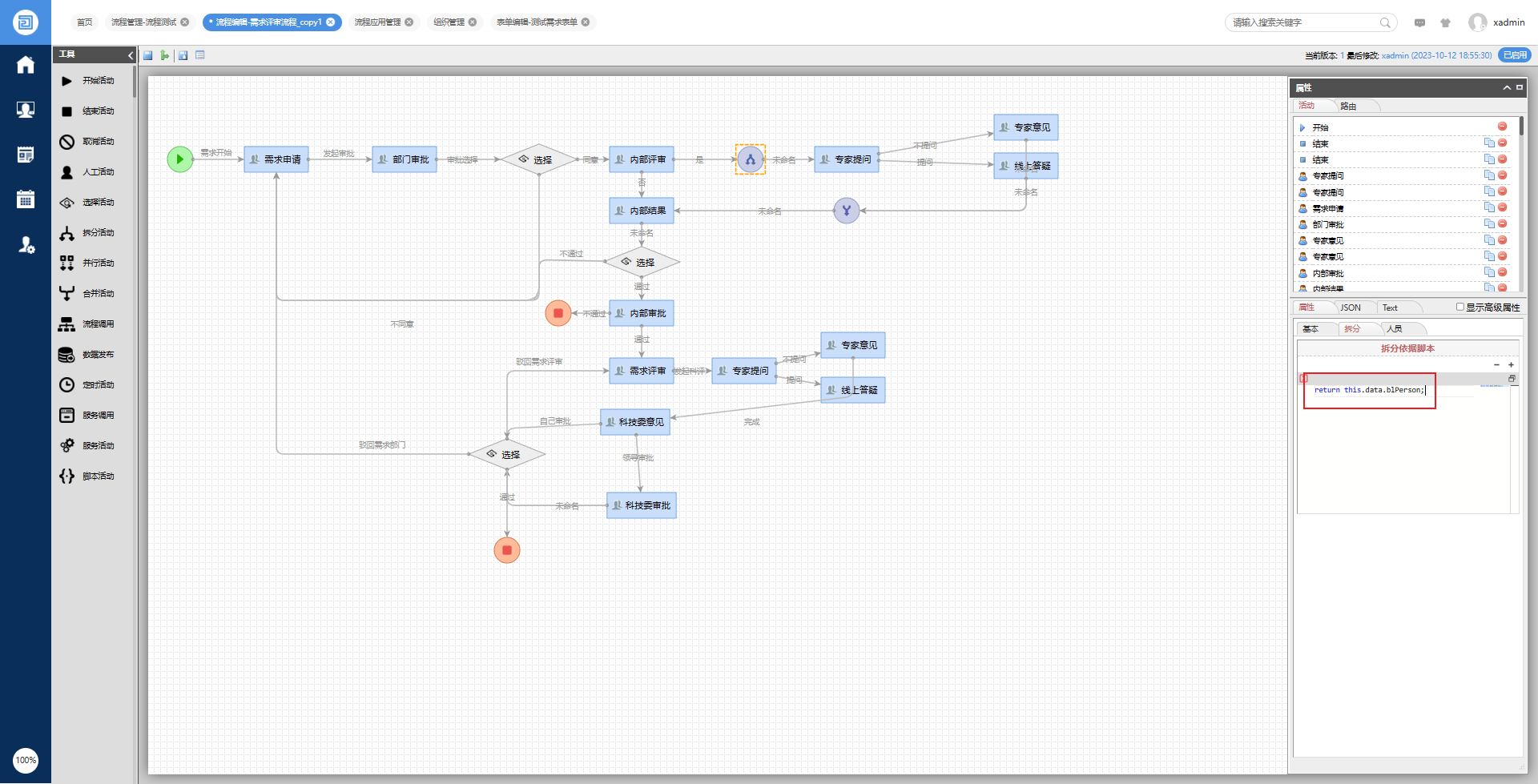Viewport: 1538px width, 784px height.
Task: Select the 人工活动 manual activity tool
Action: coord(88,172)
